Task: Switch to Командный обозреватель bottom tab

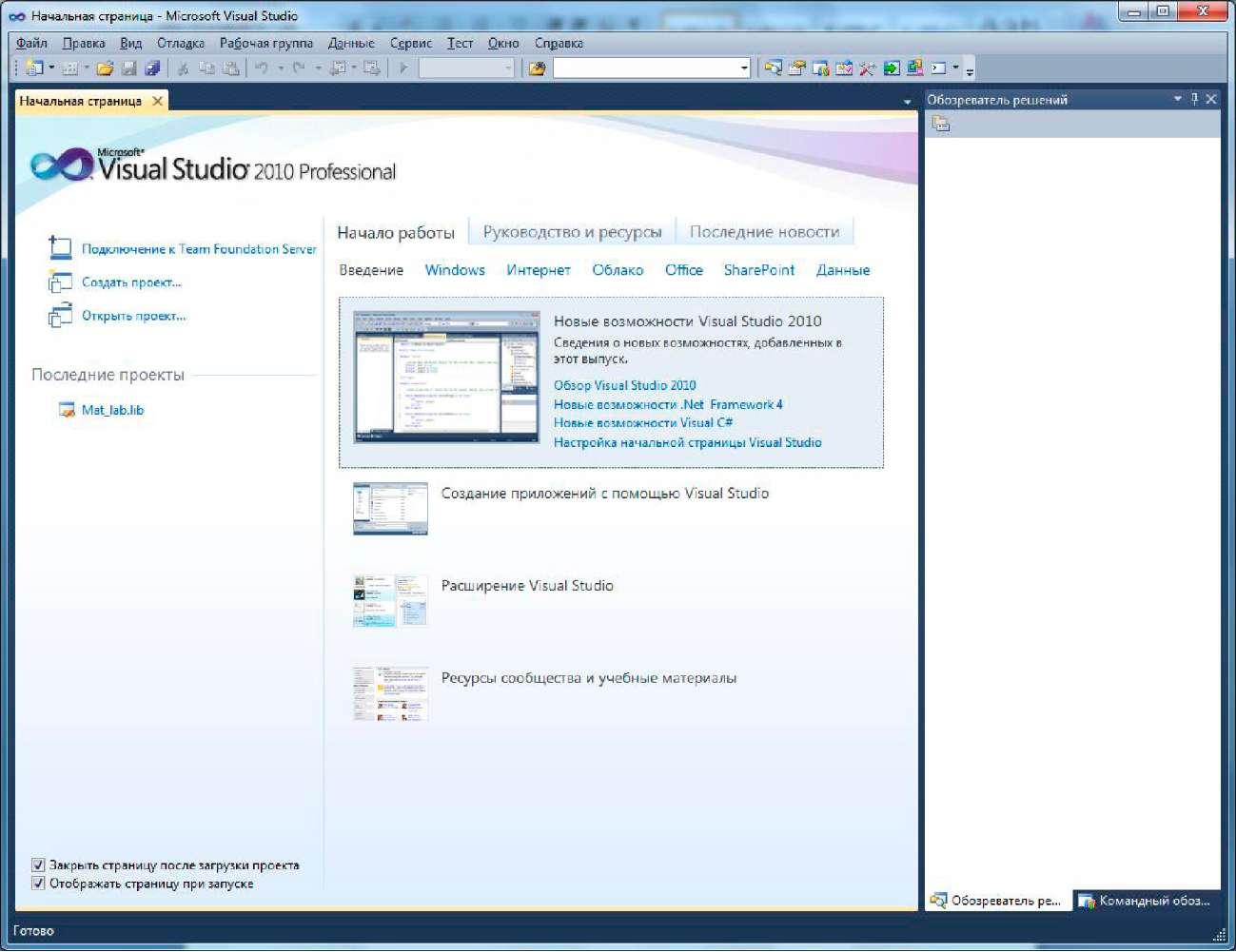Action: pos(1146,901)
